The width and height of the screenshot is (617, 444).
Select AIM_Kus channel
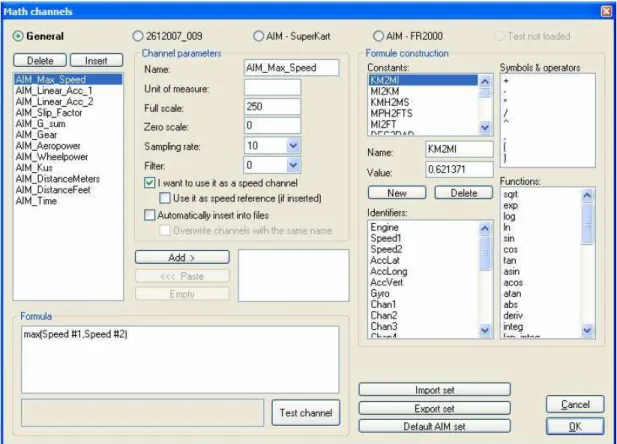tap(68, 168)
